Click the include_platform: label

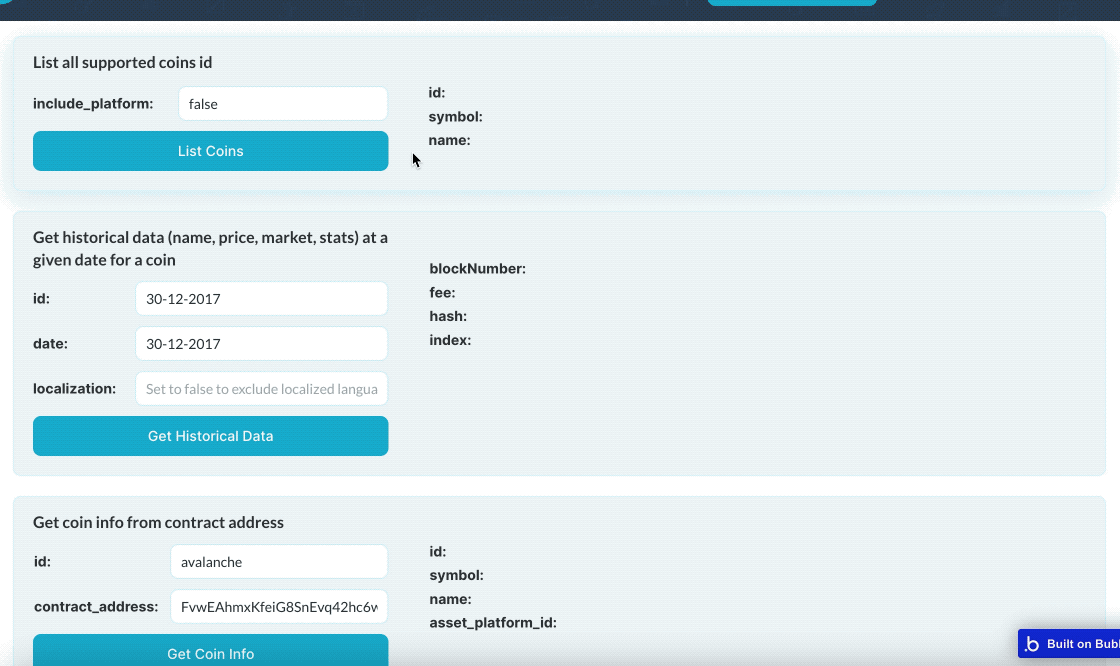93,104
